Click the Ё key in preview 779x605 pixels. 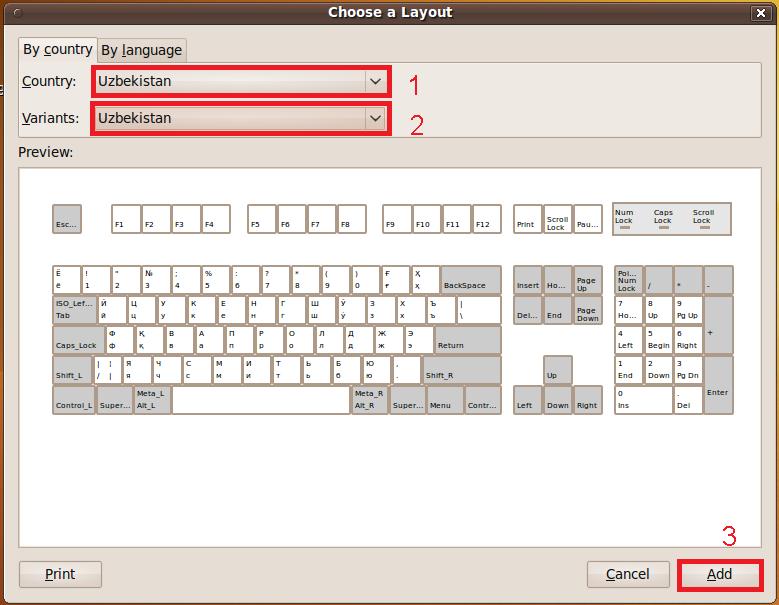click(67, 280)
